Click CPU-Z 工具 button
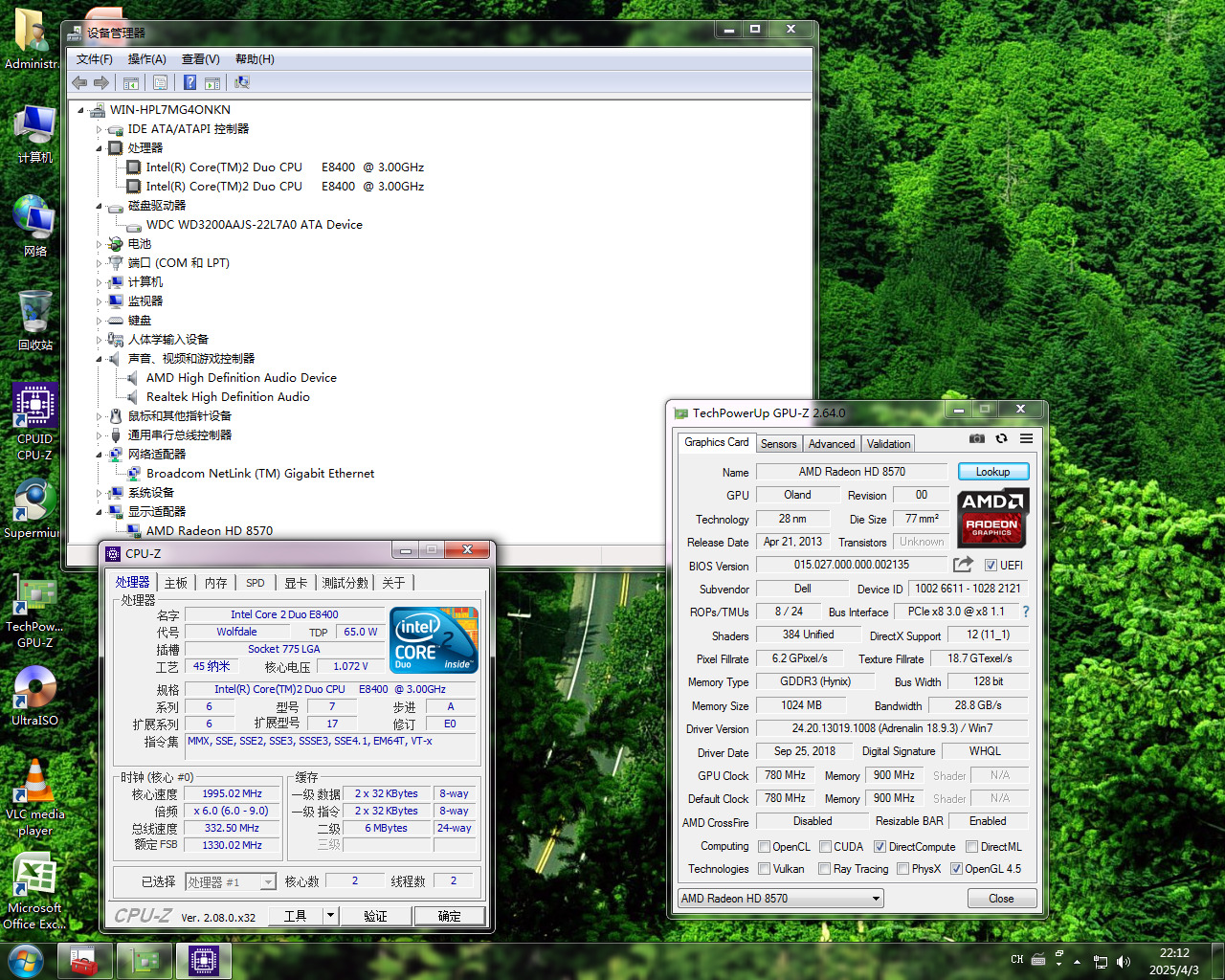Screen dimensions: 1225x980 (295, 916)
